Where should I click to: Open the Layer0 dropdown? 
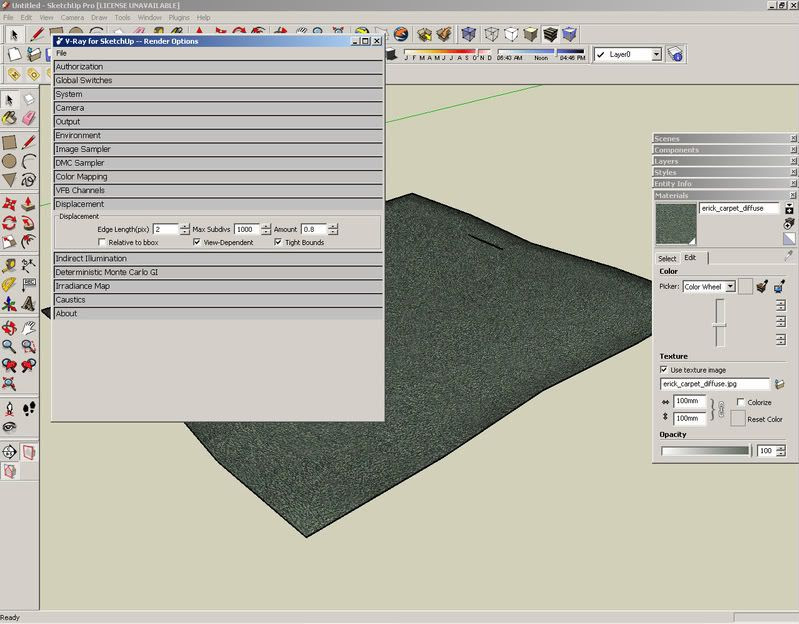pos(656,54)
